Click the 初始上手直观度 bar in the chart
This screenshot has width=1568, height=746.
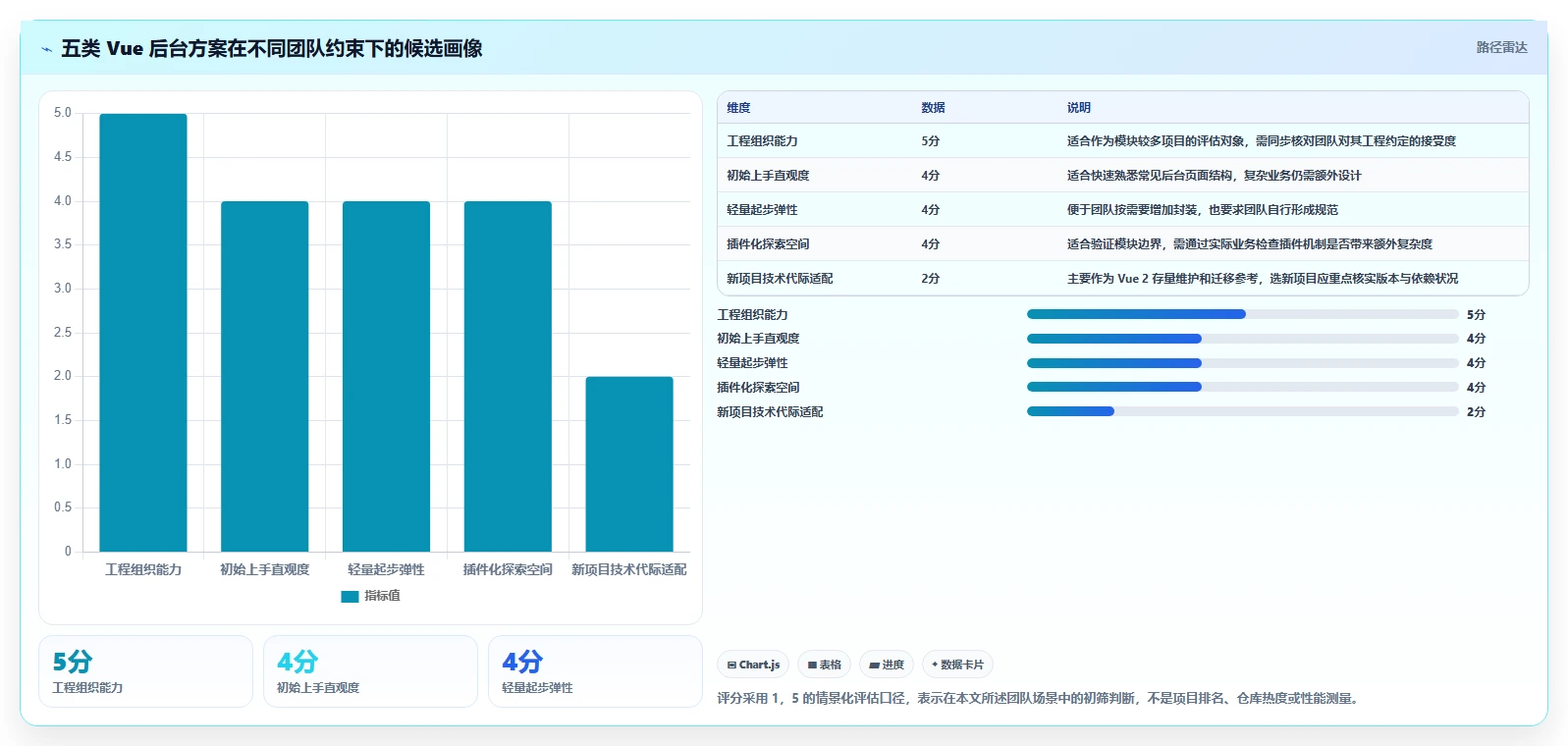coord(265,376)
